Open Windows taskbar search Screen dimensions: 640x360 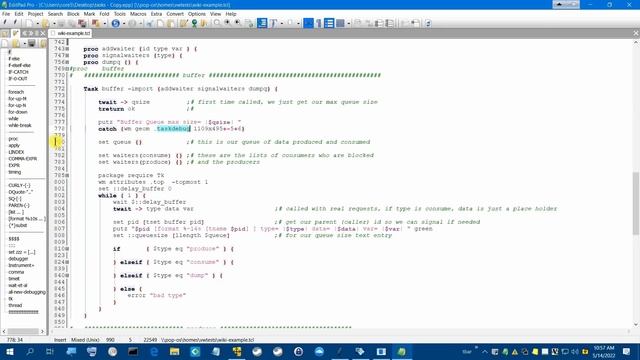coord(30,351)
